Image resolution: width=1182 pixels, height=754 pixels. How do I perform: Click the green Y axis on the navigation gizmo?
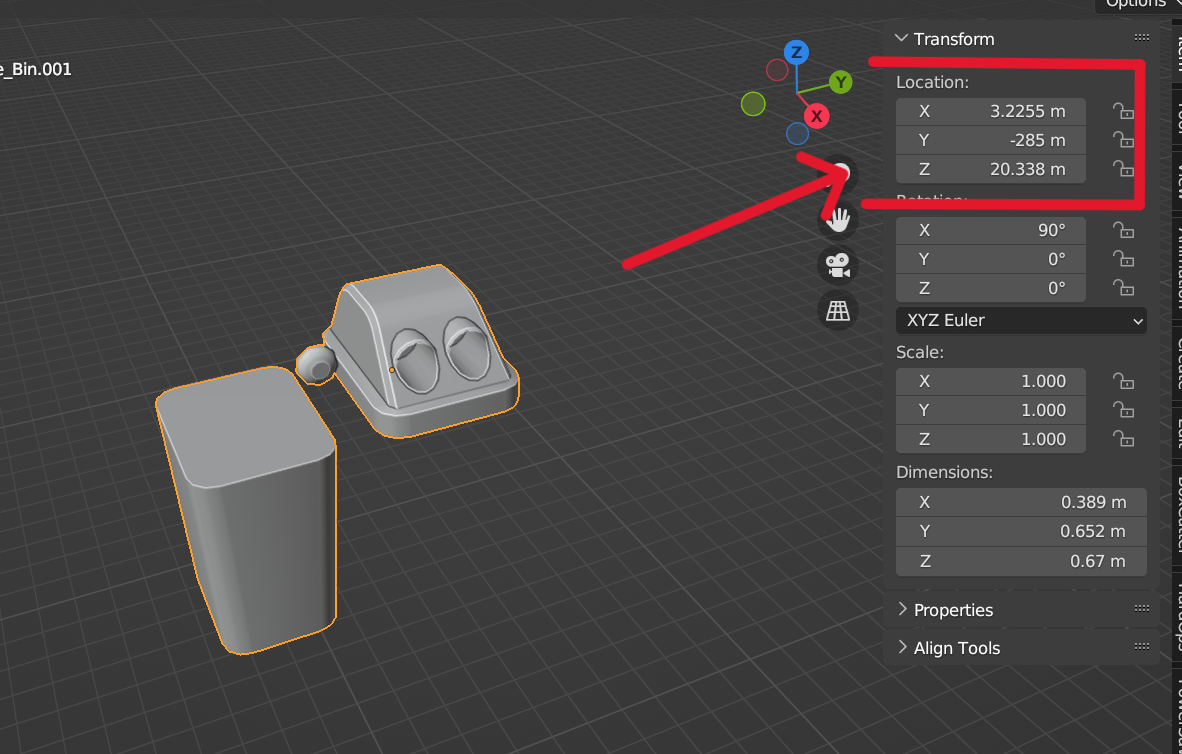840,82
